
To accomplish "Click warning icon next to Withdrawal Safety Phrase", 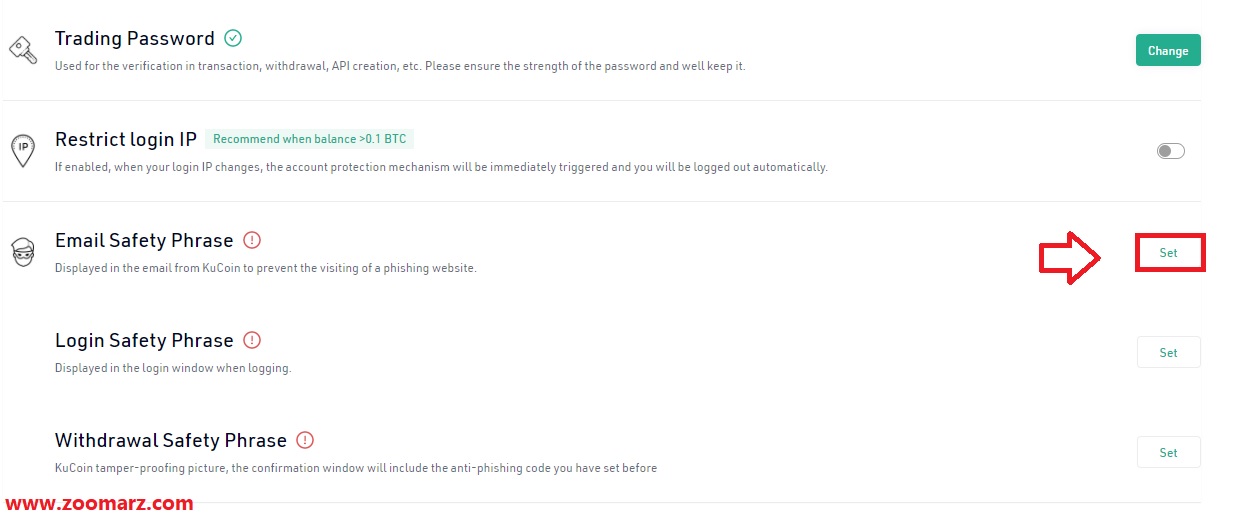I will [305, 440].
